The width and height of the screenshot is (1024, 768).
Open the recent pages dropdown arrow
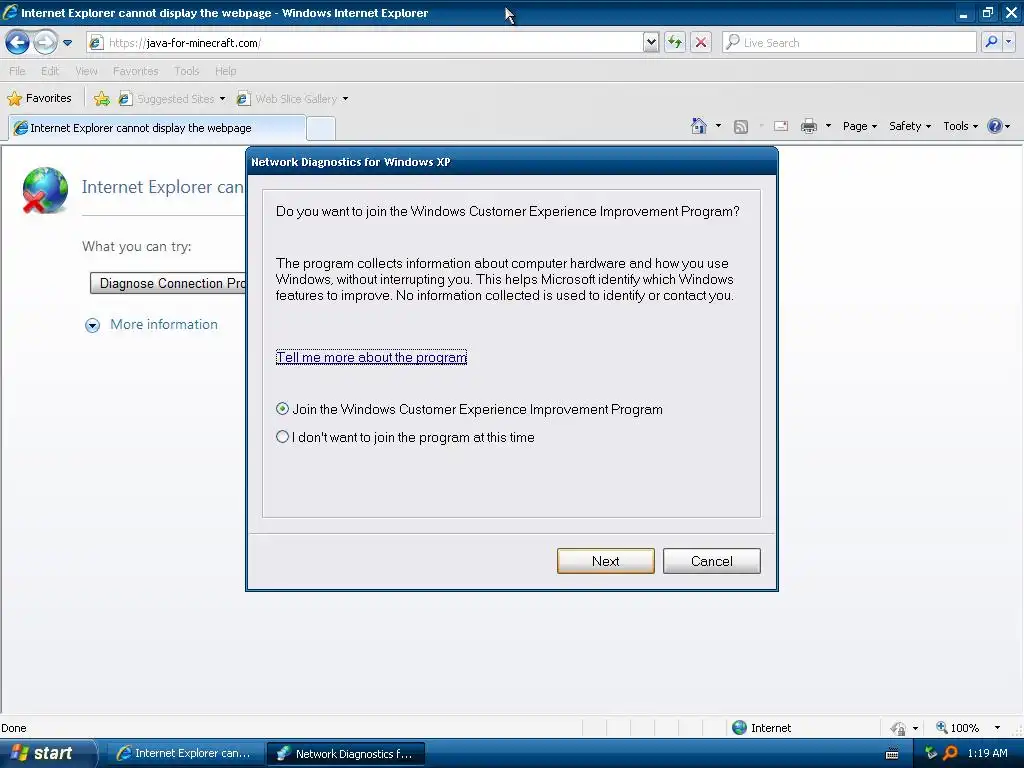(67, 43)
